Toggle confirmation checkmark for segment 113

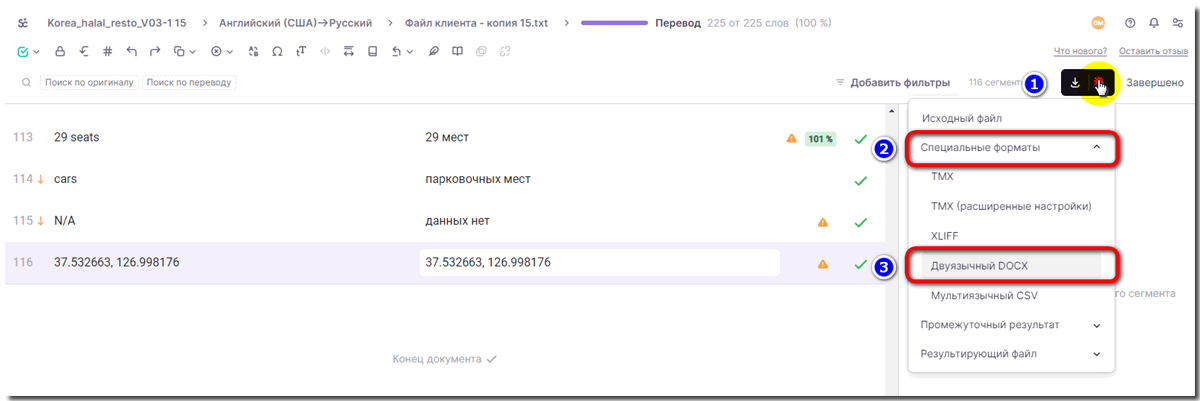tap(860, 139)
